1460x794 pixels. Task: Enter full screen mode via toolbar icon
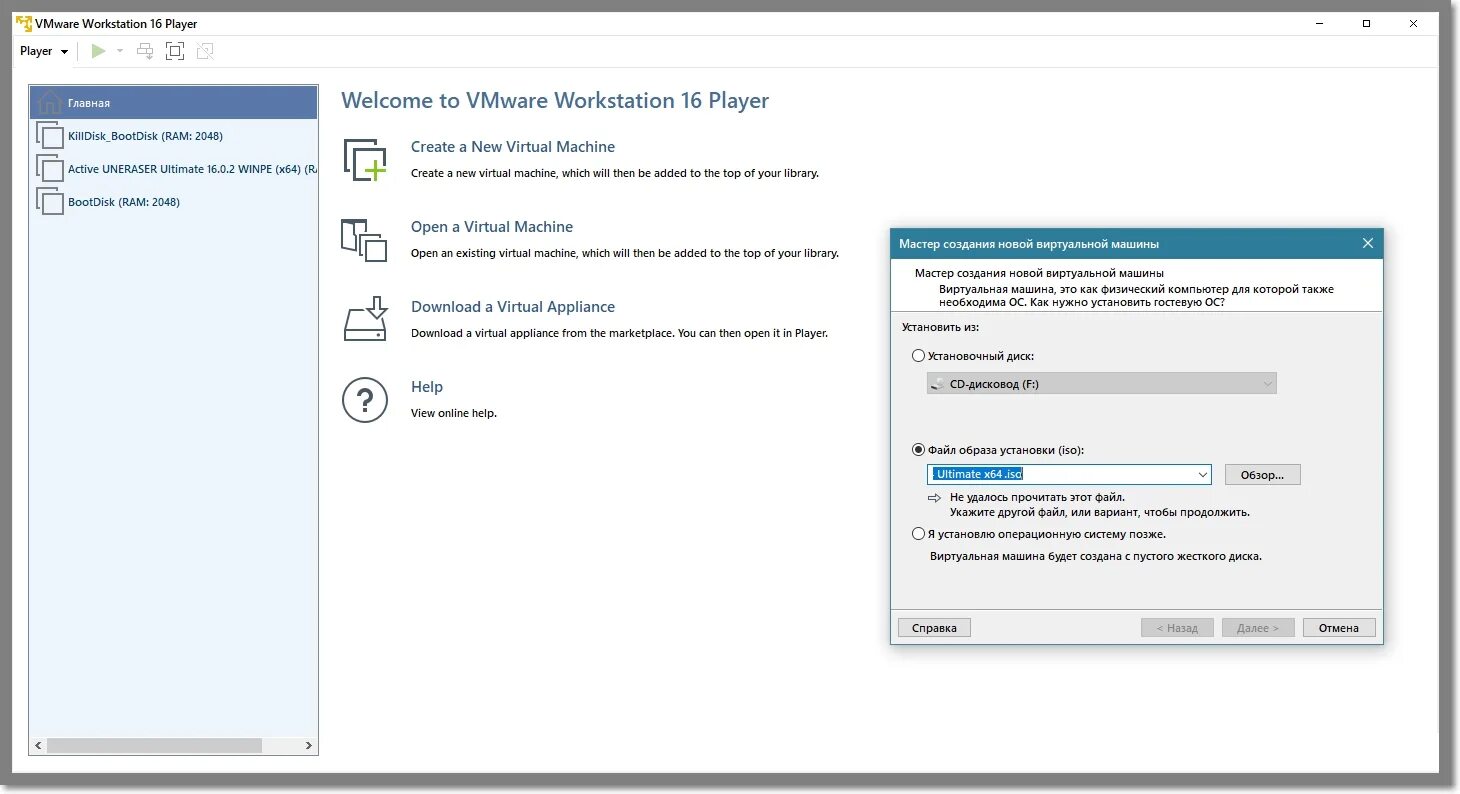coord(175,51)
